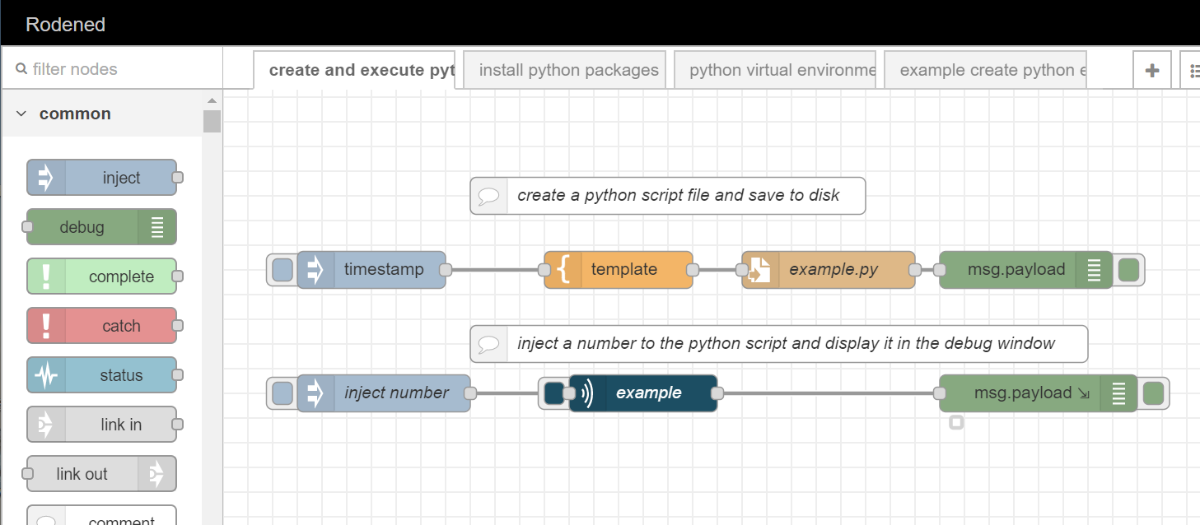Select the 'create a python script file' comment
This screenshot has width=1200, height=525.
(668, 195)
